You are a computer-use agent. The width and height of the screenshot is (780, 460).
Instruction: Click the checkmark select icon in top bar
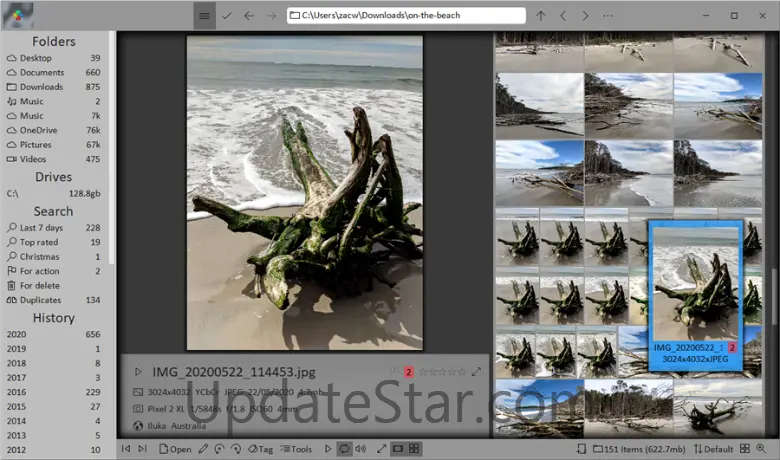pos(227,15)
